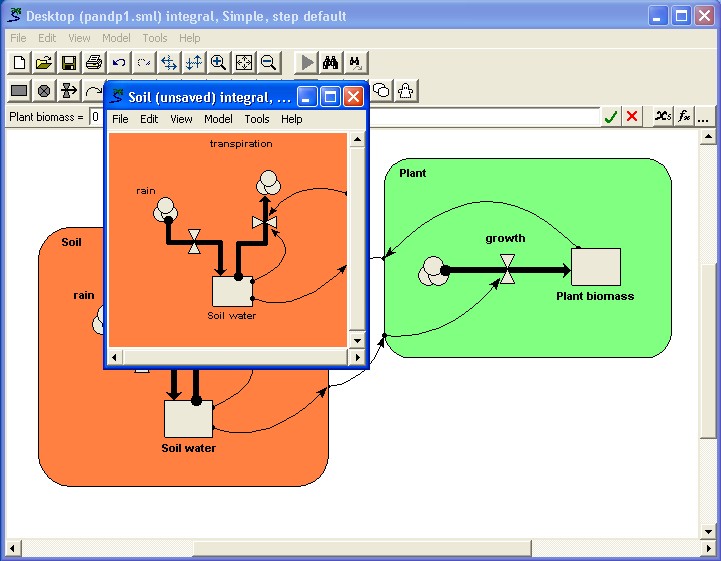
Task: Accept the equation with green check mark
Action: coord(610,117)
